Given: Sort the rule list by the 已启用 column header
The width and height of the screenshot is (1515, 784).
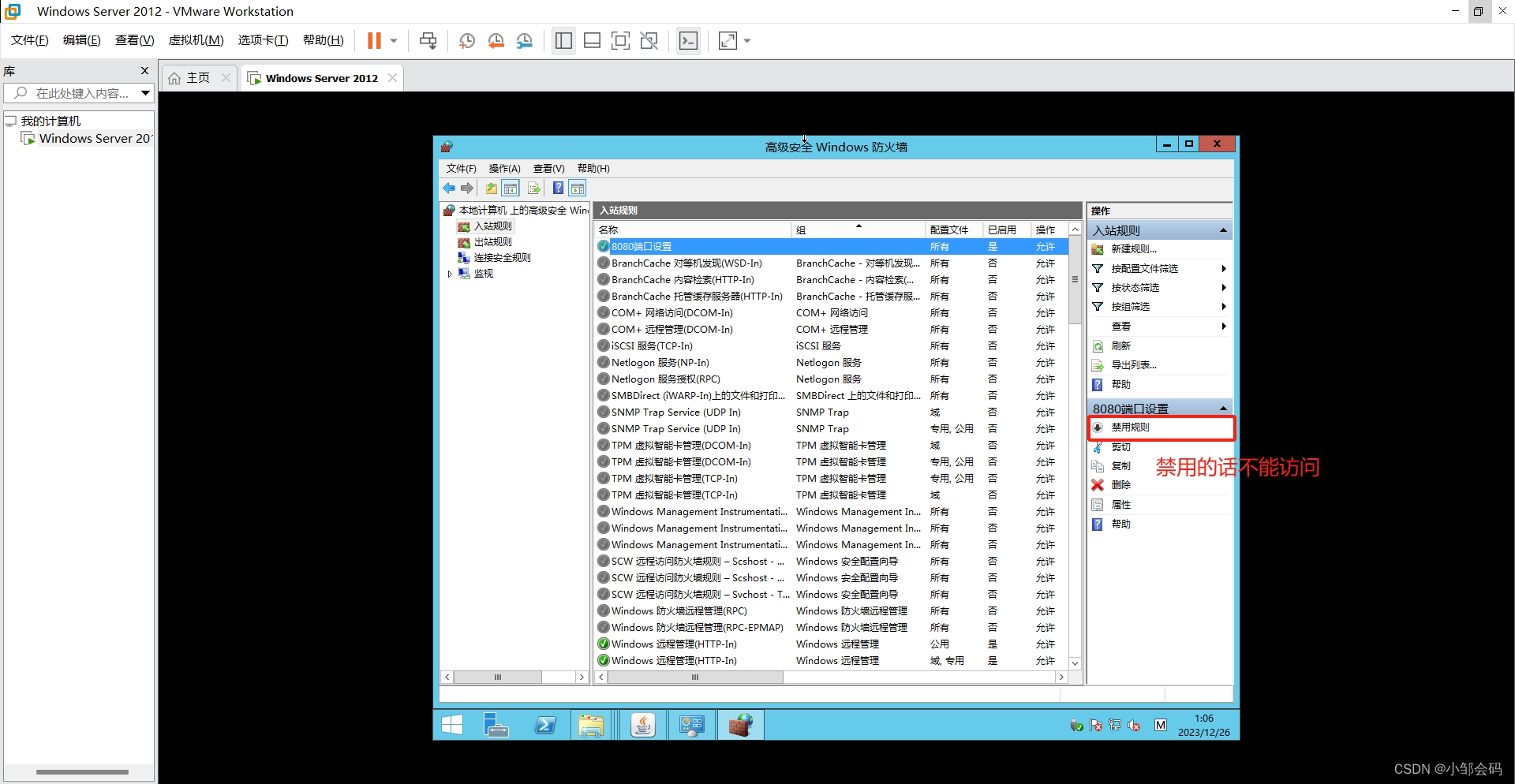Looking at the screenshot, I should point(1005,230).
